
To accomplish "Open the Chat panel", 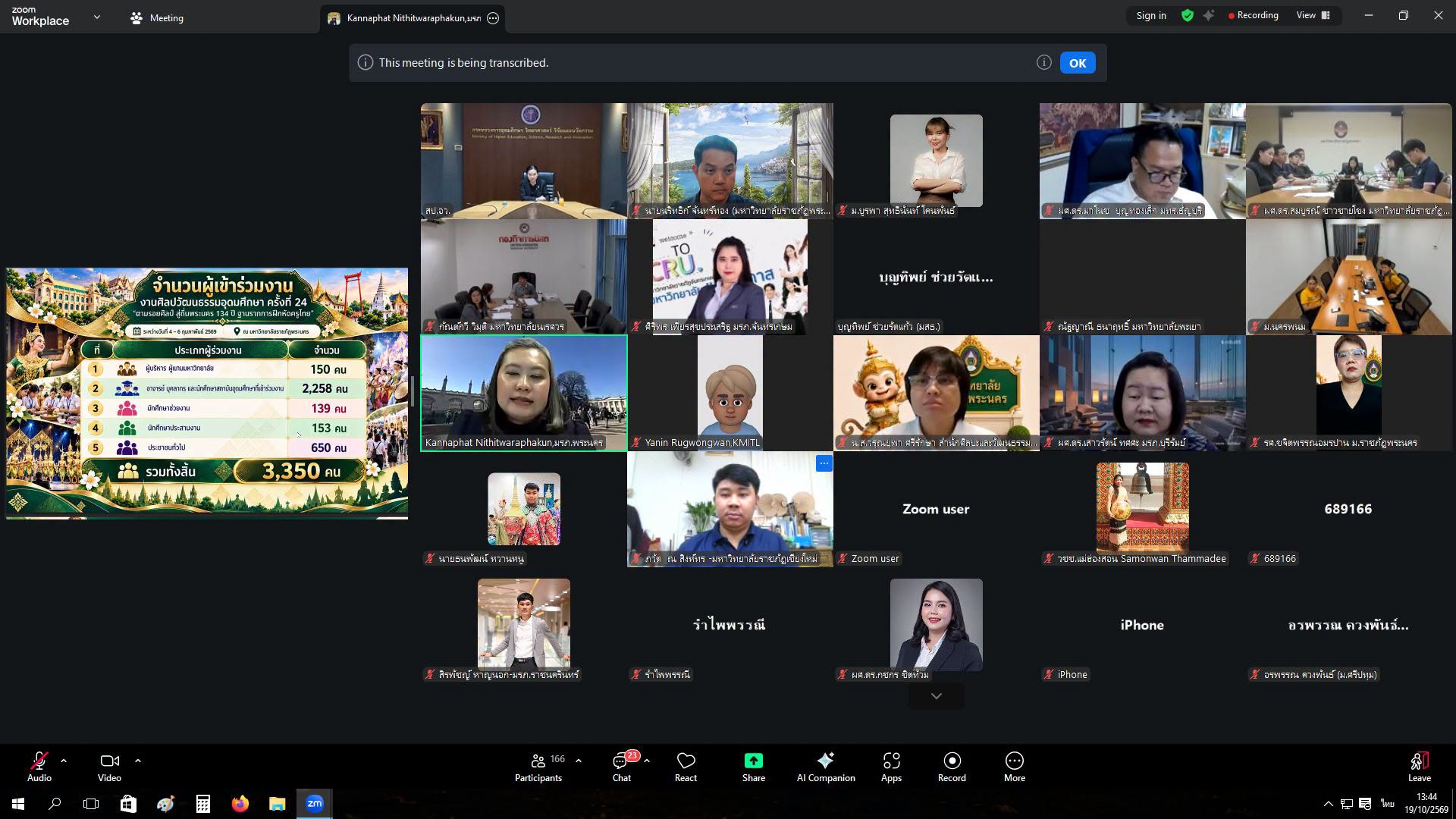I will (622, 766).
